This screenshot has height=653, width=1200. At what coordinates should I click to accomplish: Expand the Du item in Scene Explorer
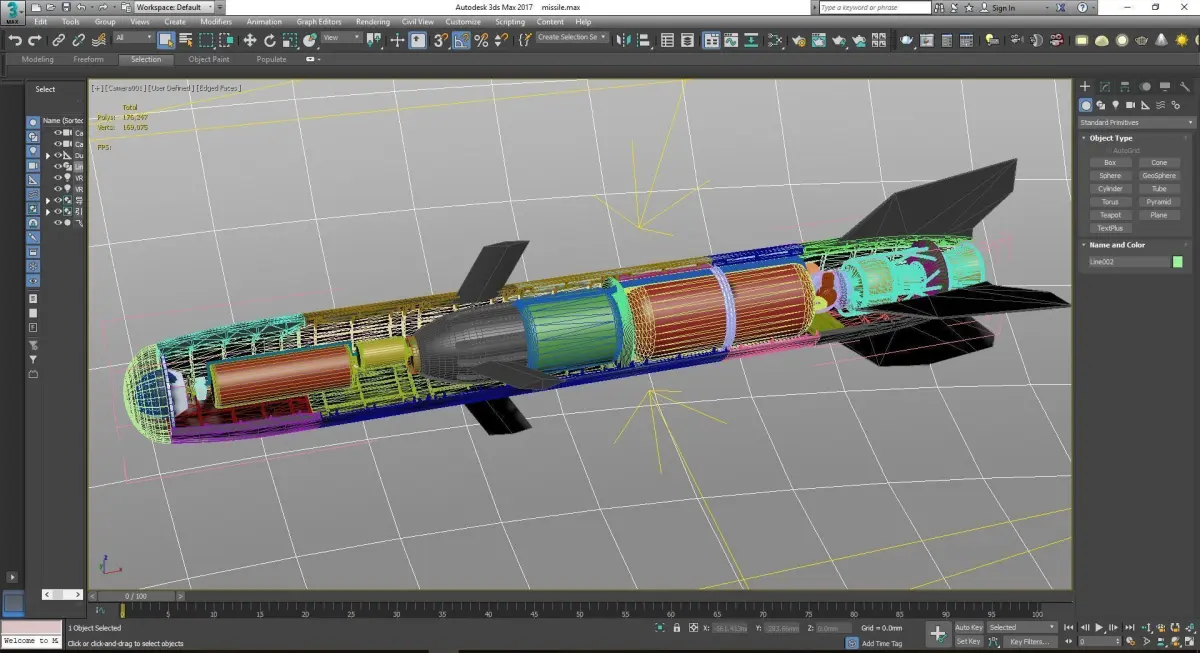click(x=47, y=155)
